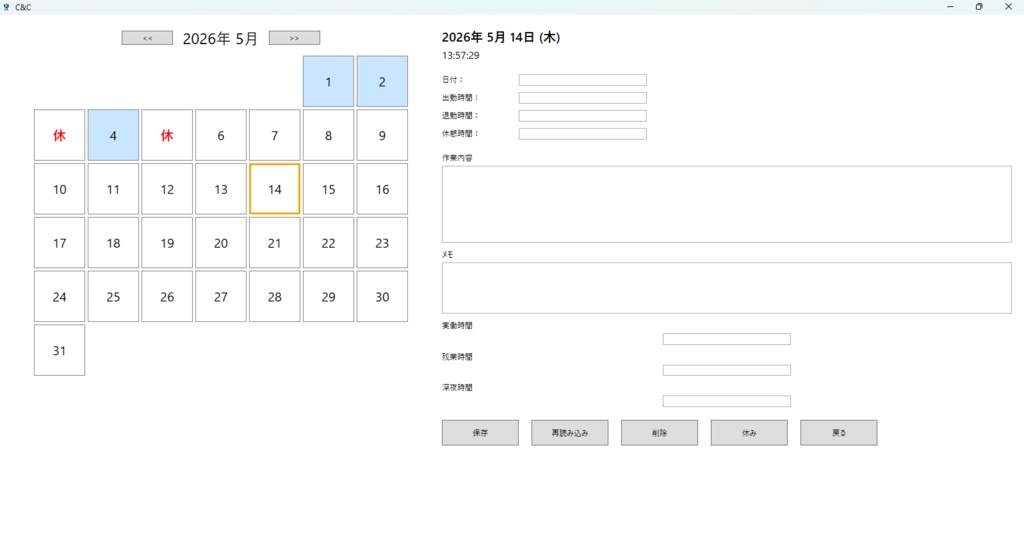Select day 6 in the calendar
The height and width of the screenshot is (544, 1024).
pyautogui.click(x=221, y=135)
